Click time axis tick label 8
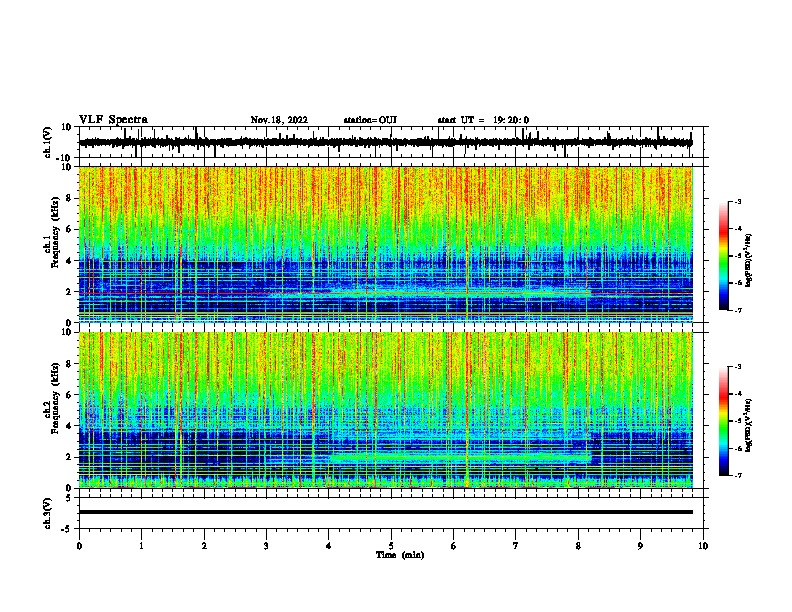792x612 pixels. [x=578, y=546]
